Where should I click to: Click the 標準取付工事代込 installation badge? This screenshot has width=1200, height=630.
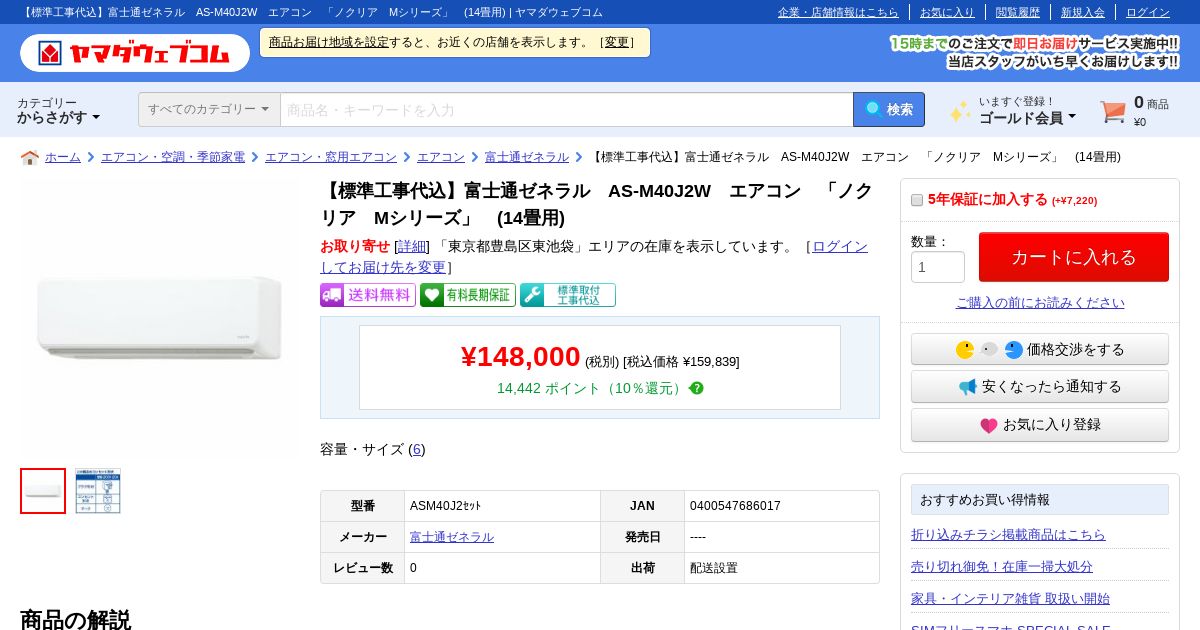point(568,295)
